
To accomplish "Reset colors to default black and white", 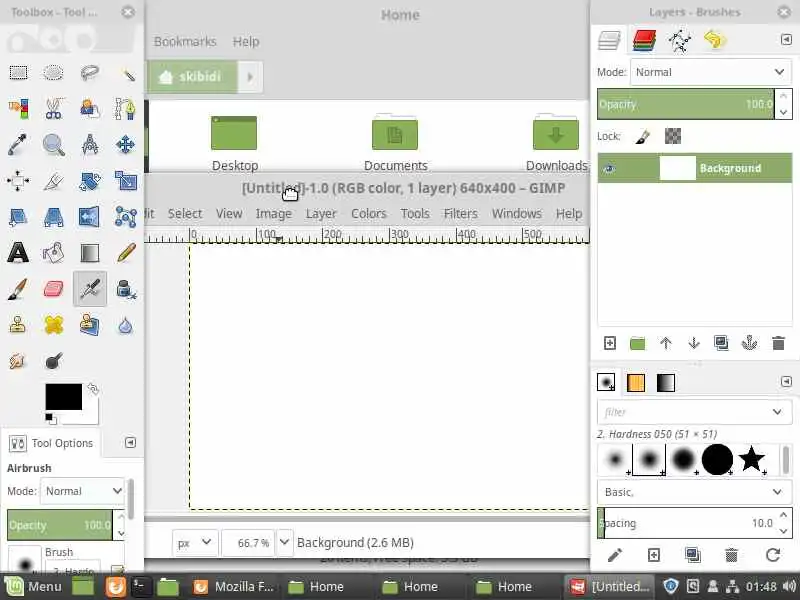I will [51, 419].
